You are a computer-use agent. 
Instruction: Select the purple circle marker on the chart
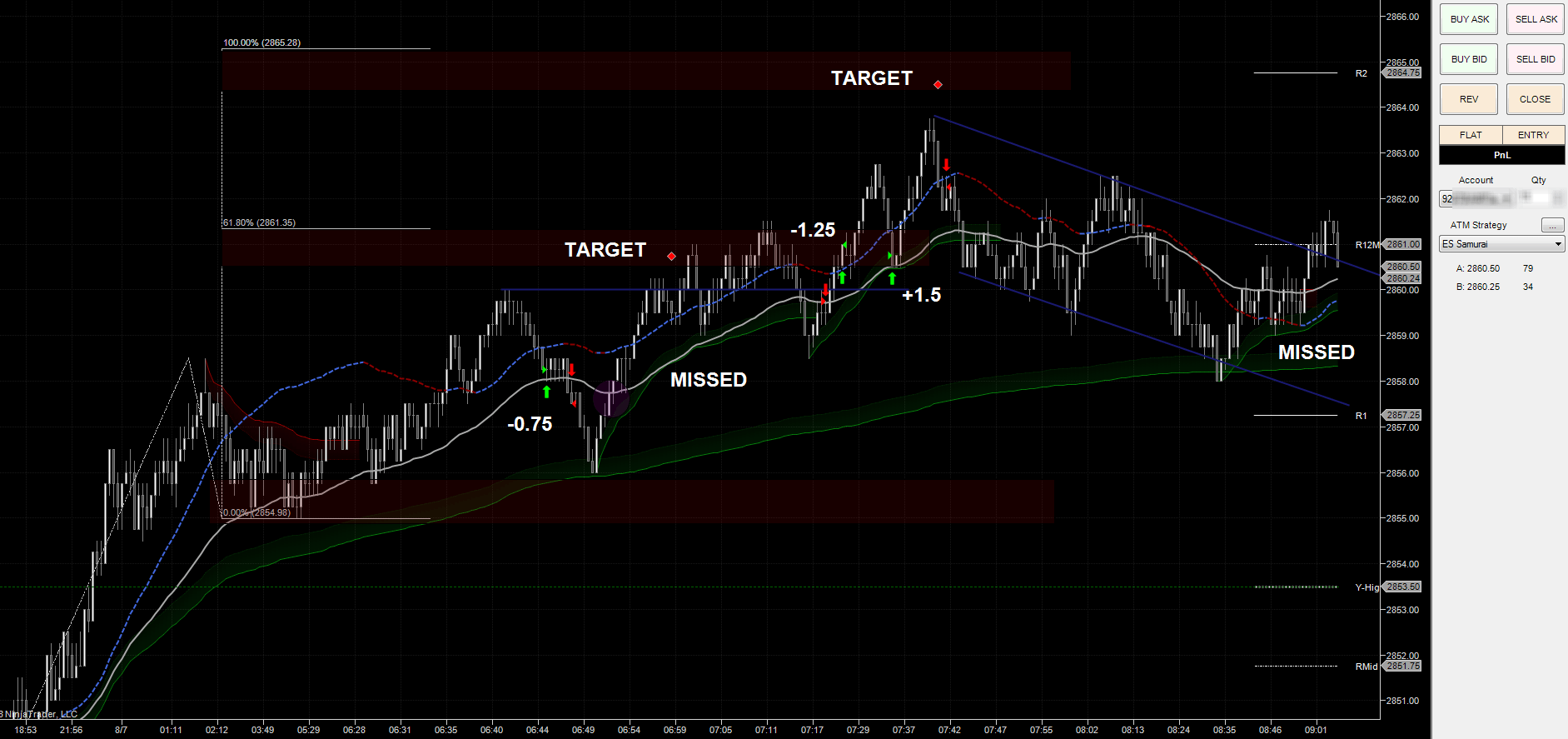610,397
